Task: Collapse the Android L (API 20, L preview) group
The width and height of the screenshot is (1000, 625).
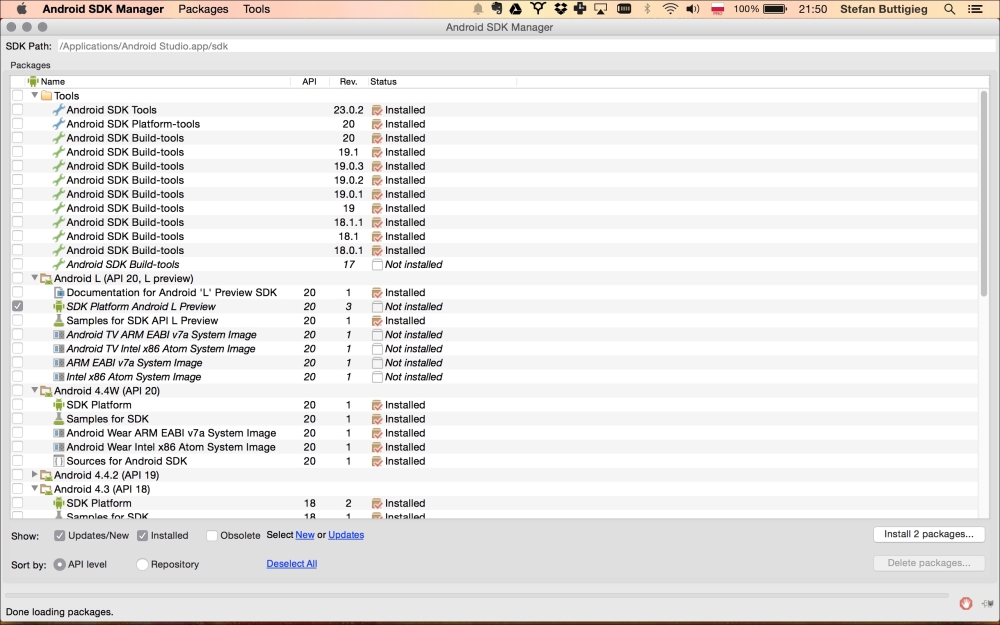Action: coord(34,278)
